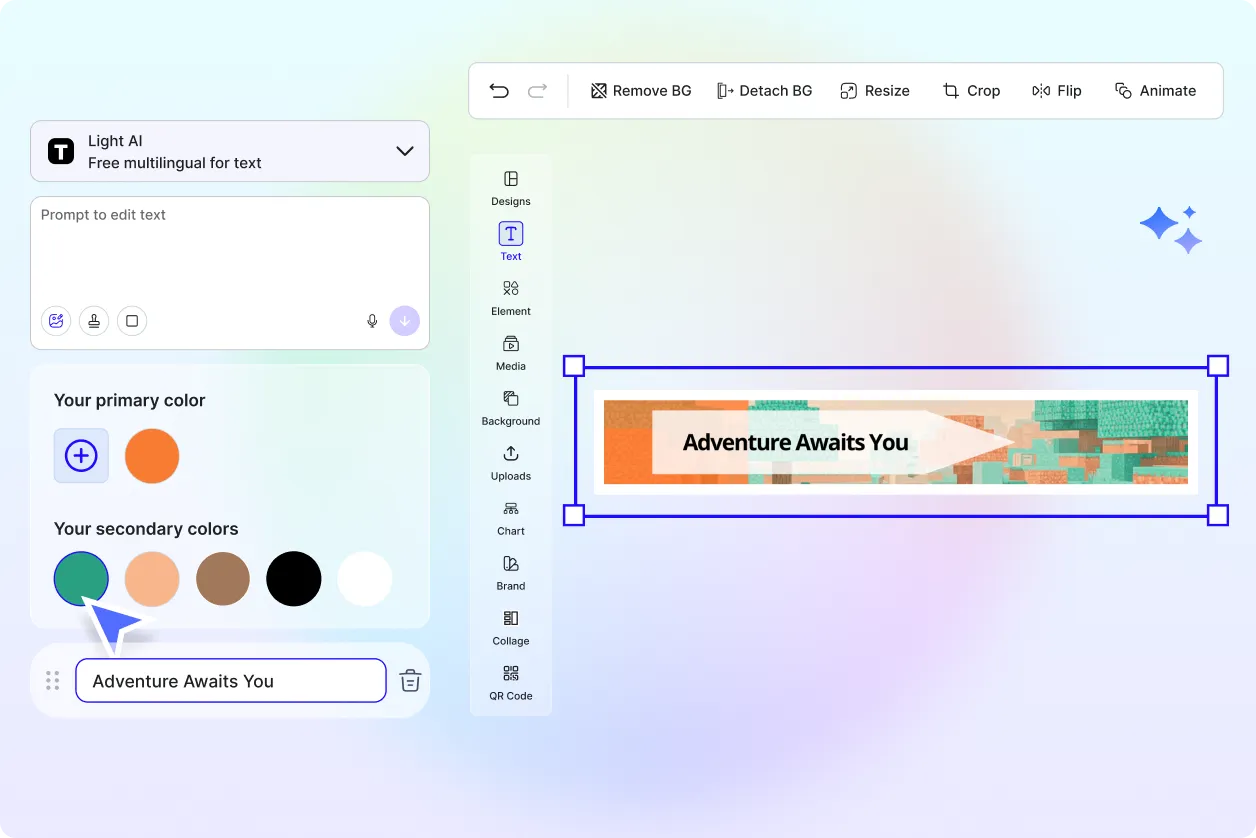
Task: Click the black T Light AI logo
Action: pos(61,152)
